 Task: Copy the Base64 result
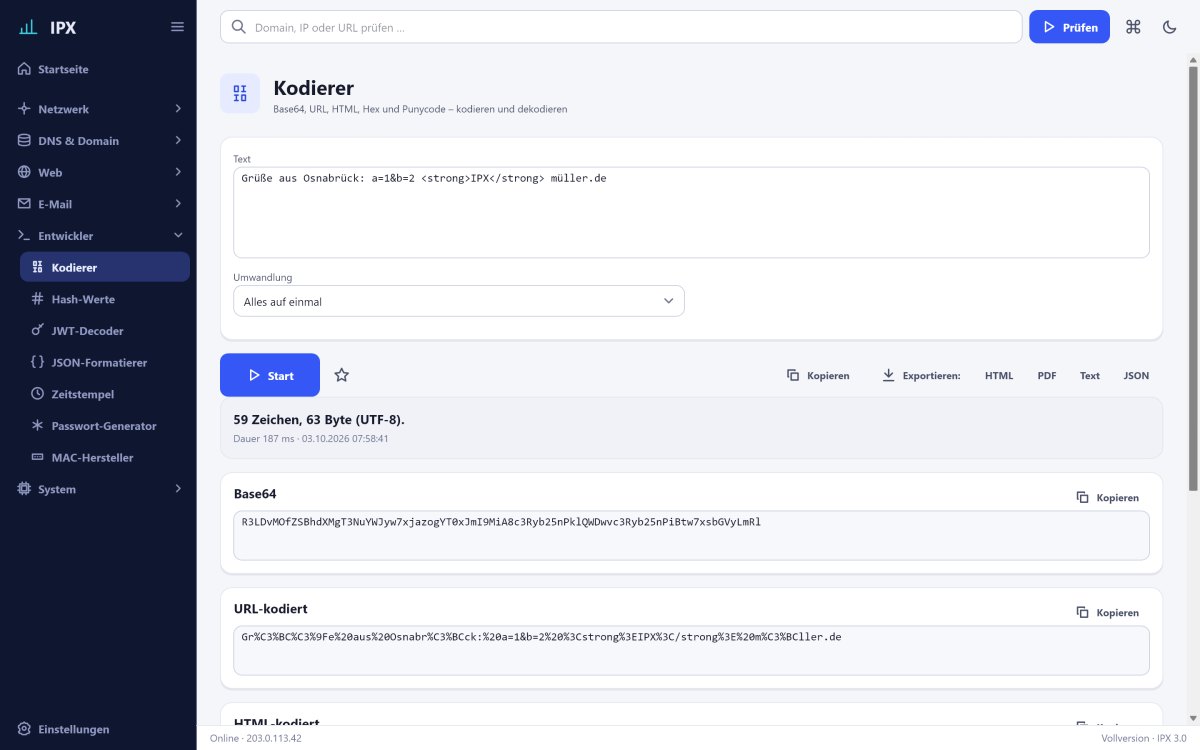point(1107,497)
